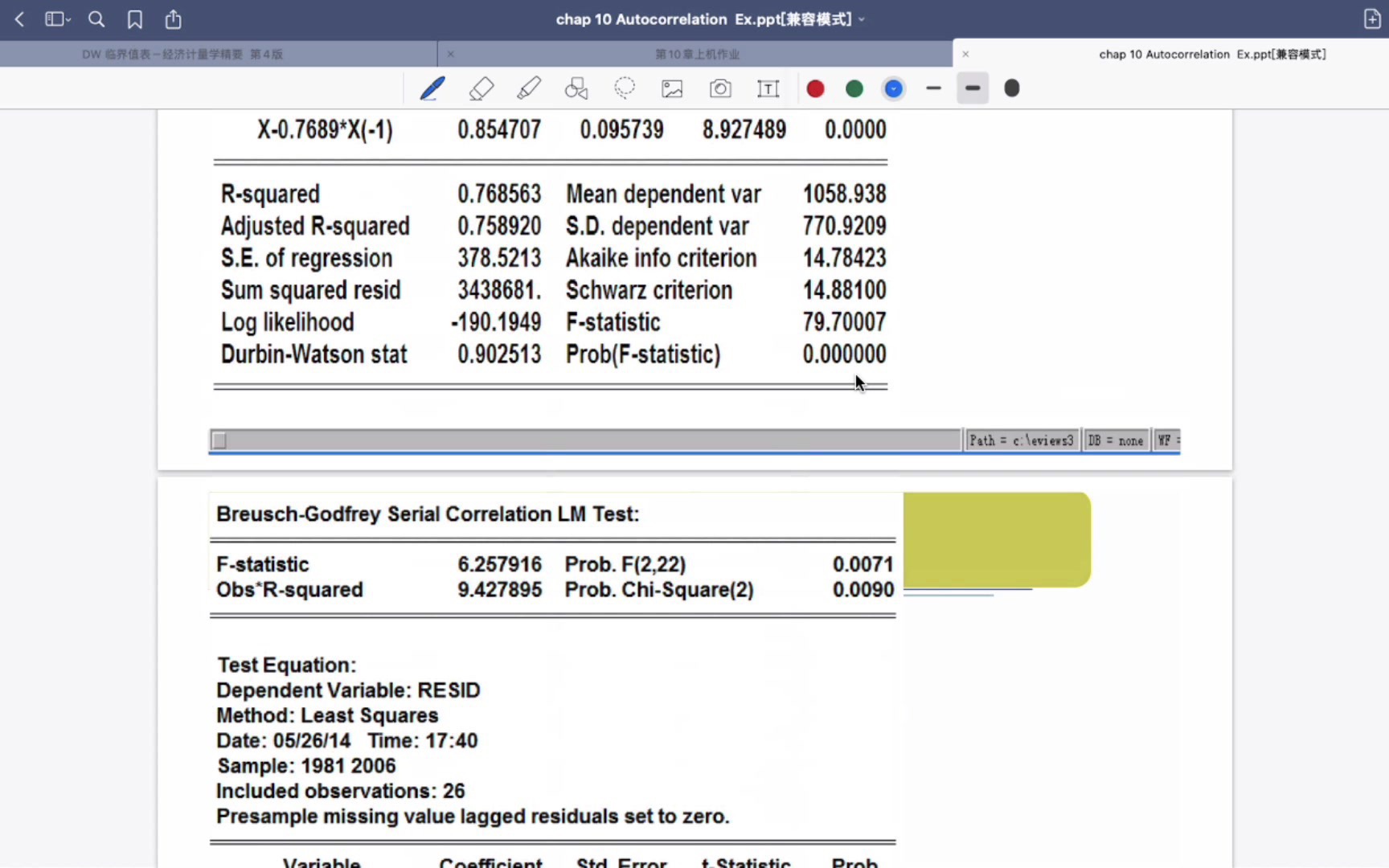Switch to 第10章上机作业 tab

pos(697,54)
